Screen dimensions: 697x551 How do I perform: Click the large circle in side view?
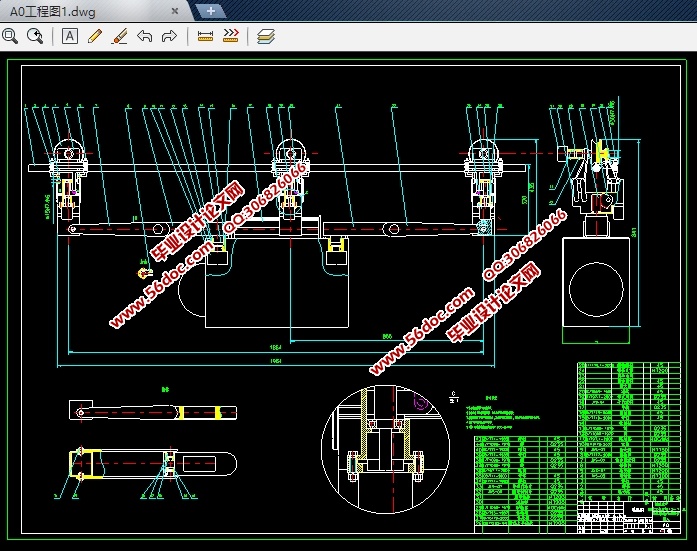596,289
